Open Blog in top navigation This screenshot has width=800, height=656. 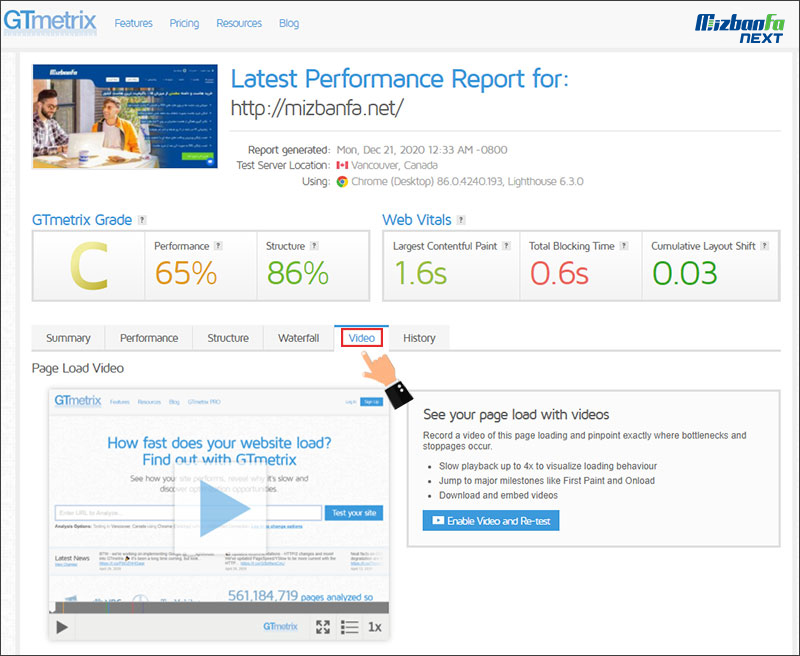coord(289,23)
